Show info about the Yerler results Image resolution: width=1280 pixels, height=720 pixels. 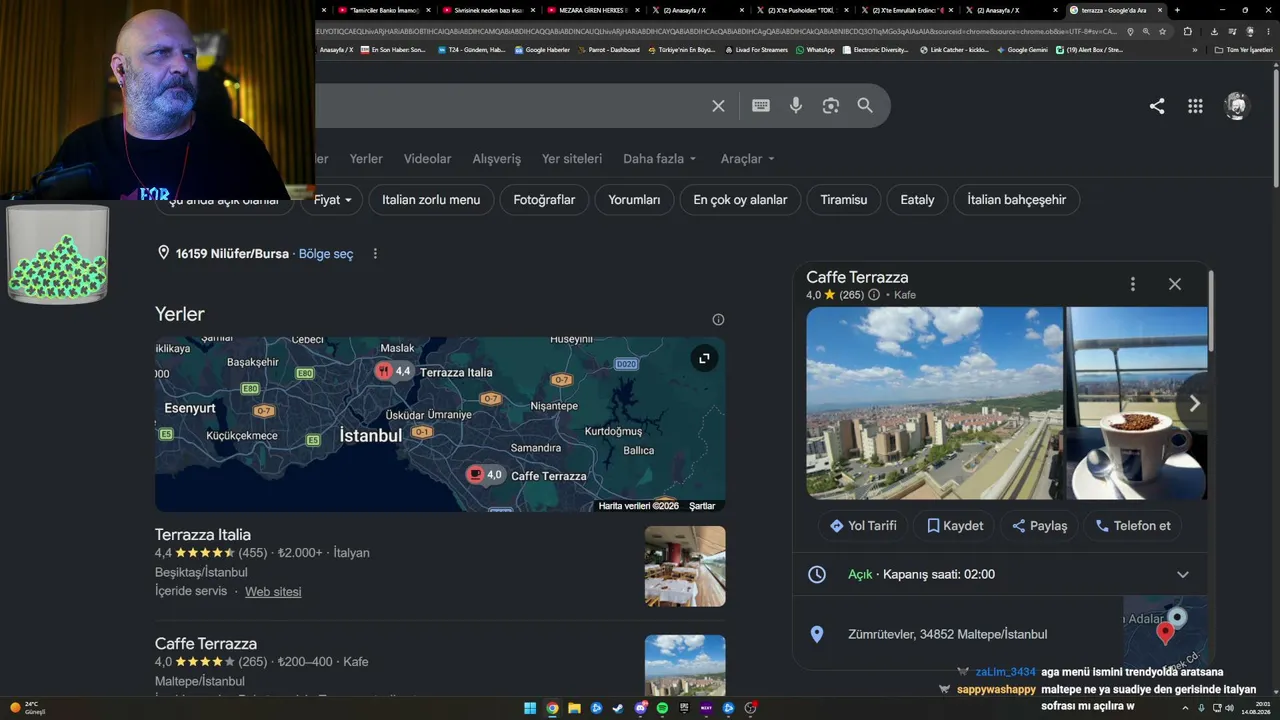(x=718, y=320)
